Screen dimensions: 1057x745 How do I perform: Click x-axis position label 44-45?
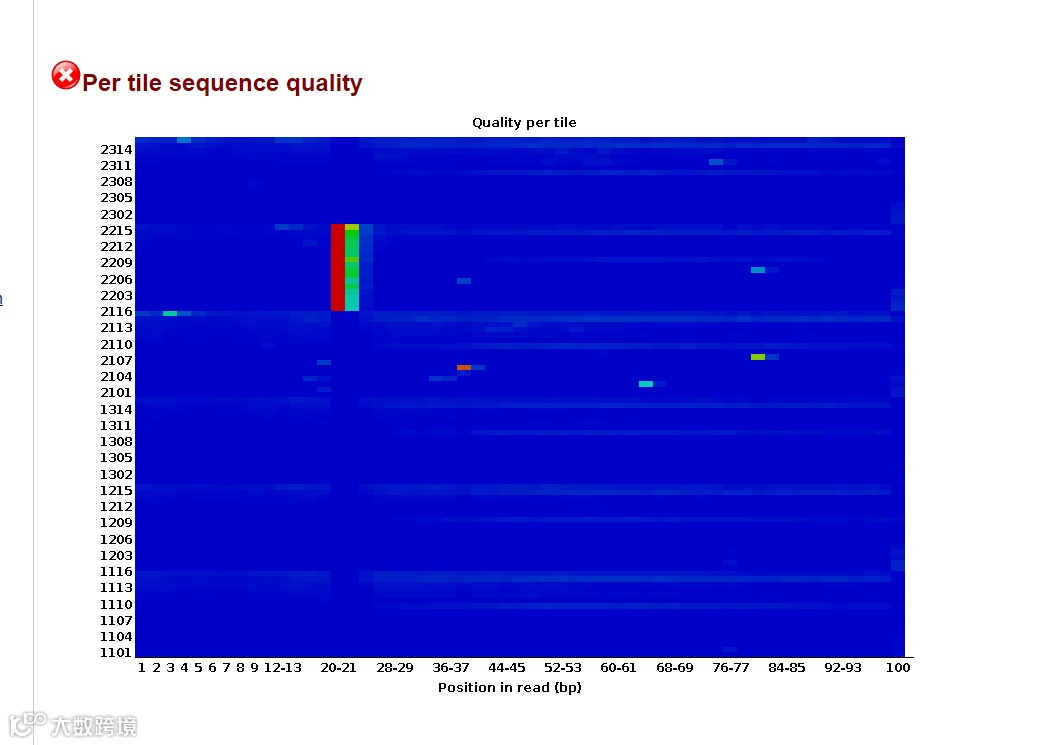tap(507, 668)
